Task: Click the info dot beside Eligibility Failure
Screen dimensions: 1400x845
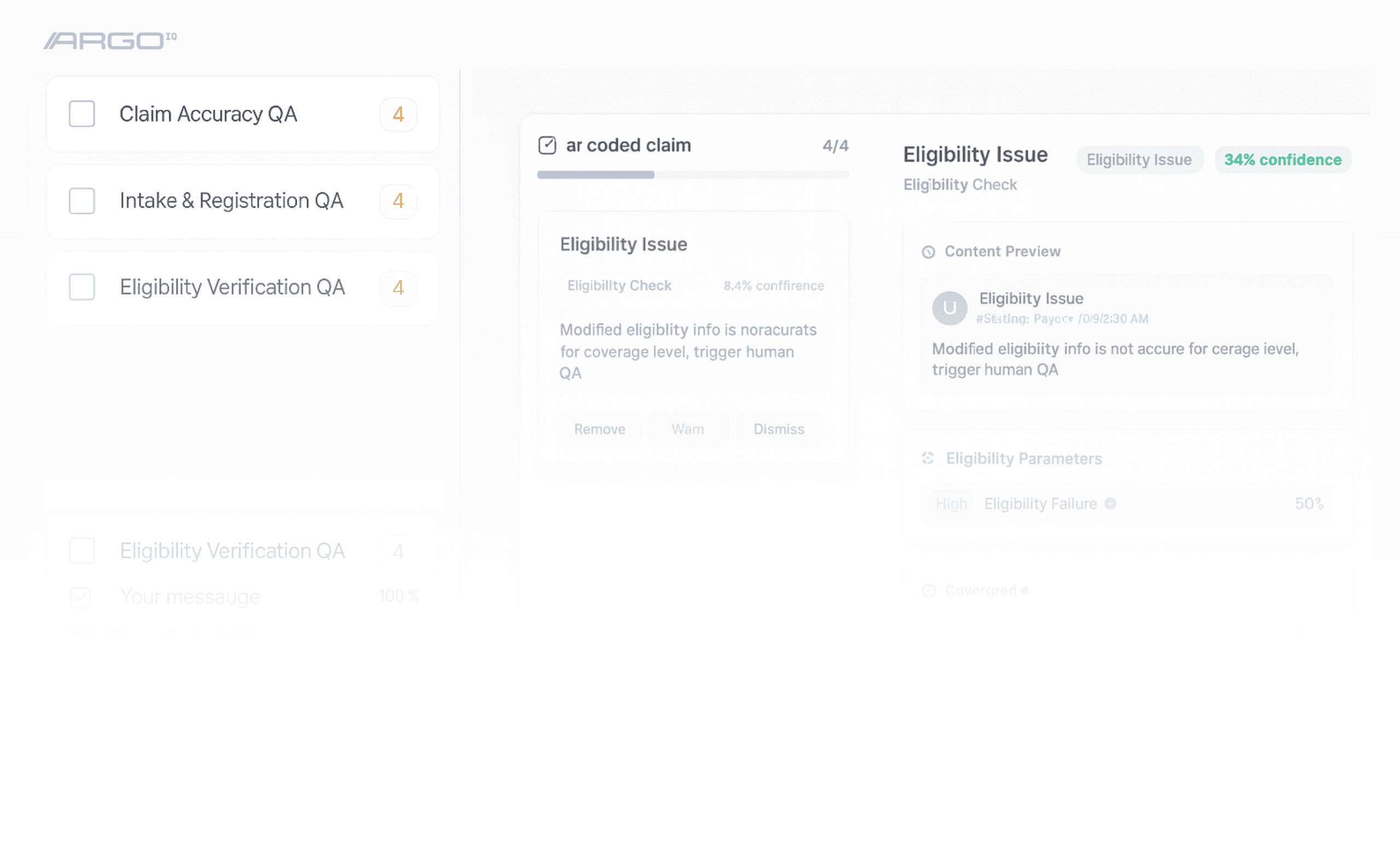Action: tap(1110, 504)
